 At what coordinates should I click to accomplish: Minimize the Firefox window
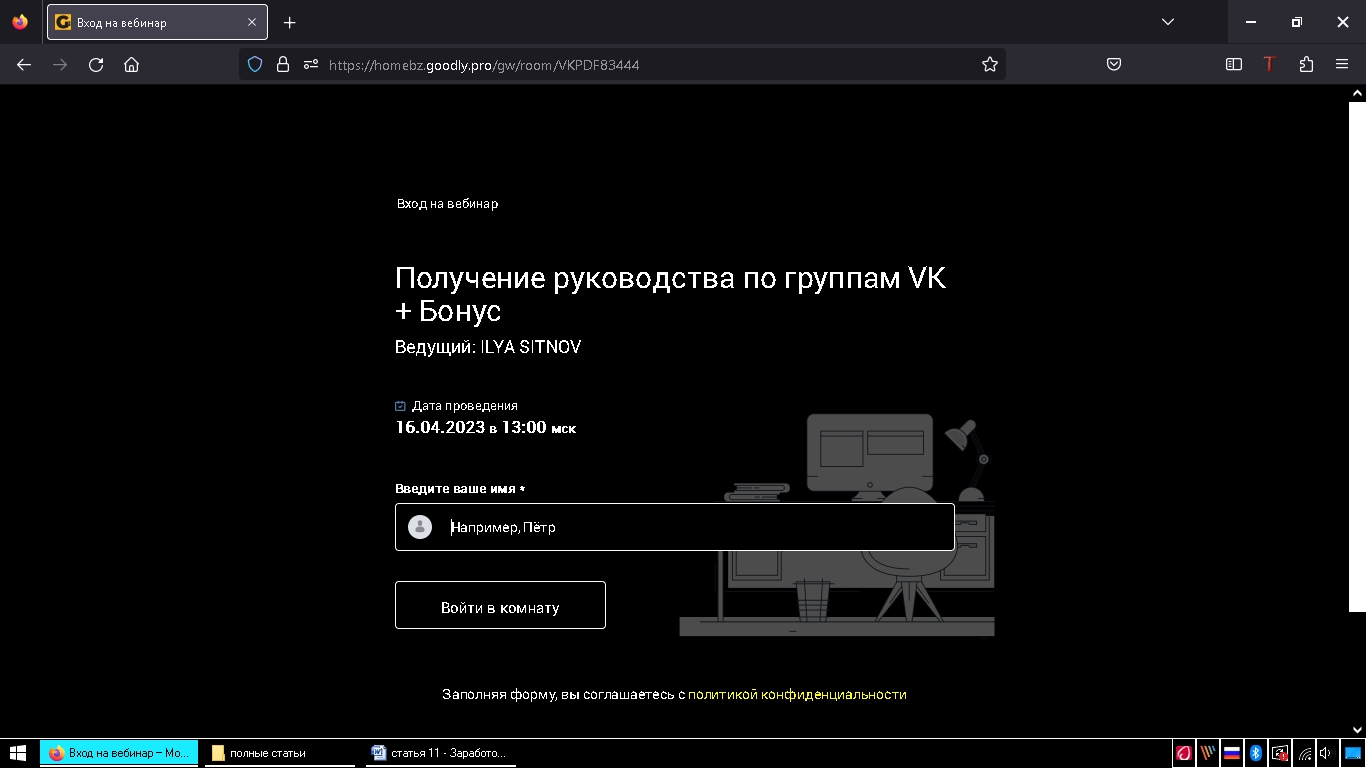point(1251,22)
